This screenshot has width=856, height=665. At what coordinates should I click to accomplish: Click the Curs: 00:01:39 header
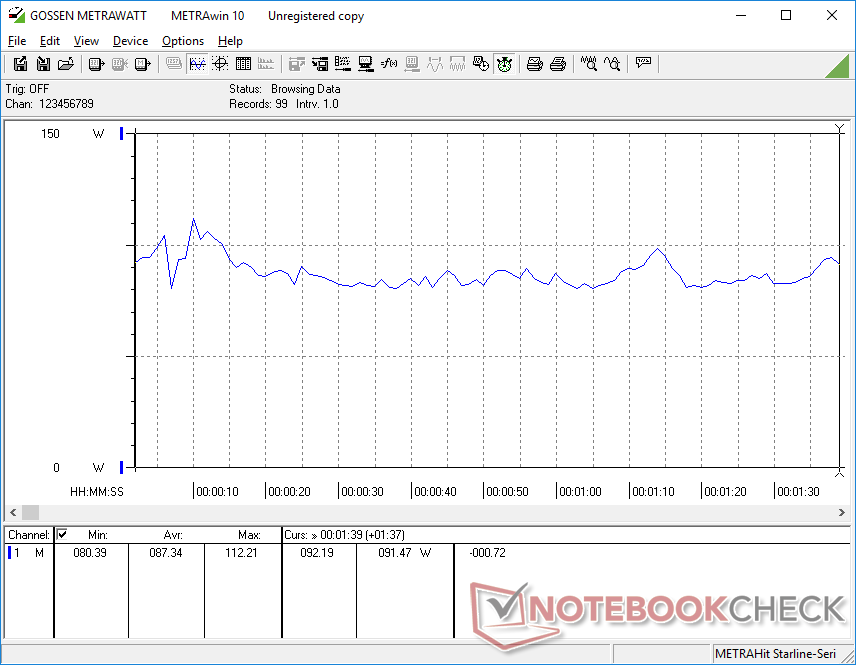click(x=344, y=535)
